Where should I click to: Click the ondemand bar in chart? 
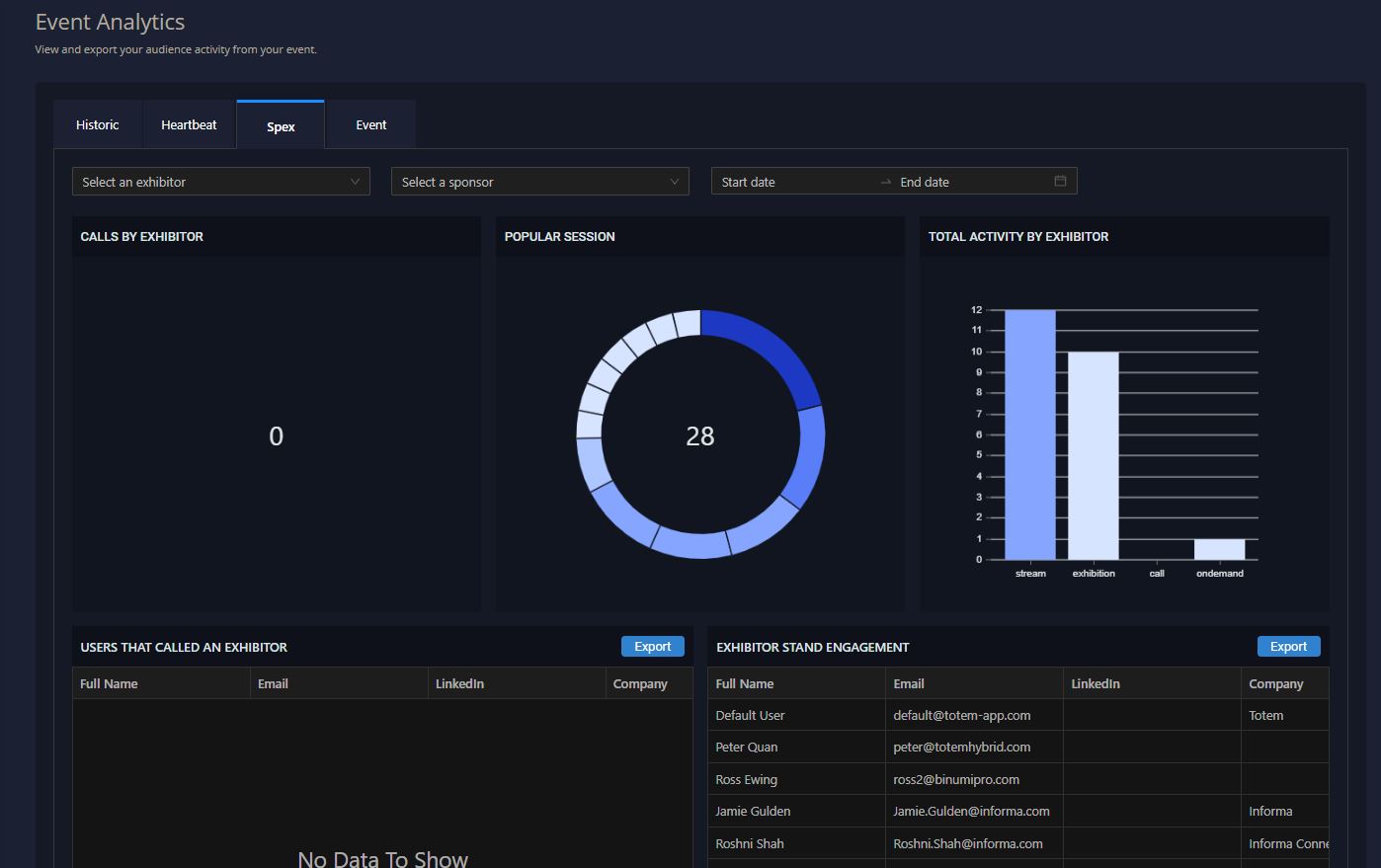coord(1220,550)
